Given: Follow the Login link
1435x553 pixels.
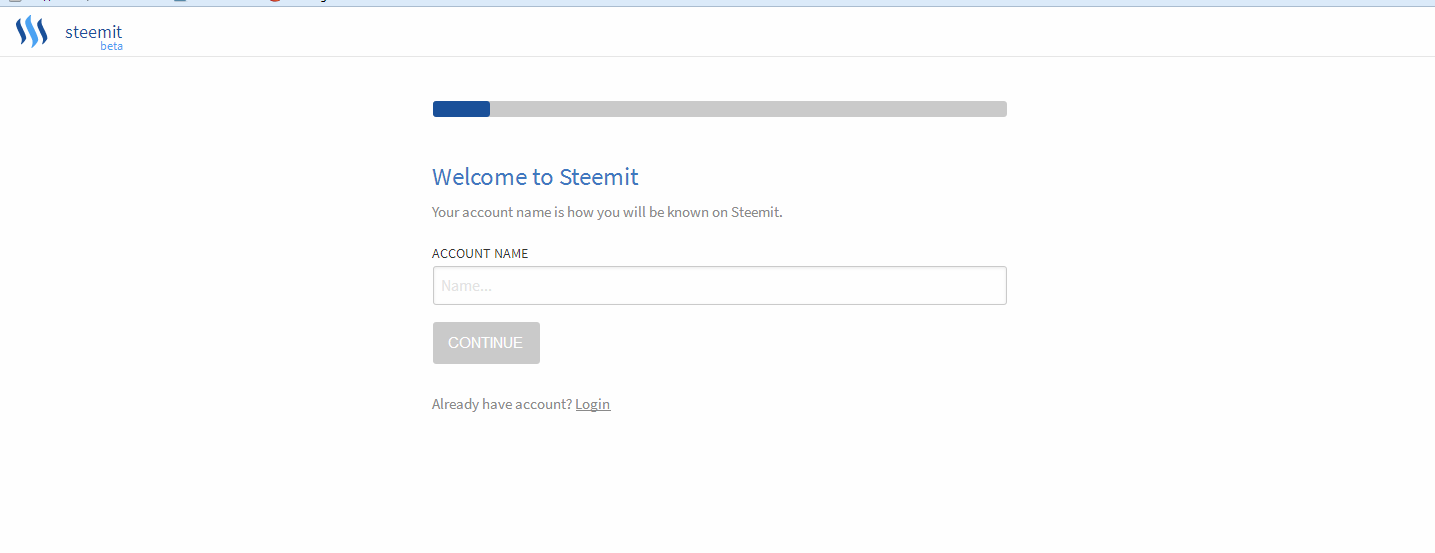Looking at the screenshot, I should coord(592,404).
